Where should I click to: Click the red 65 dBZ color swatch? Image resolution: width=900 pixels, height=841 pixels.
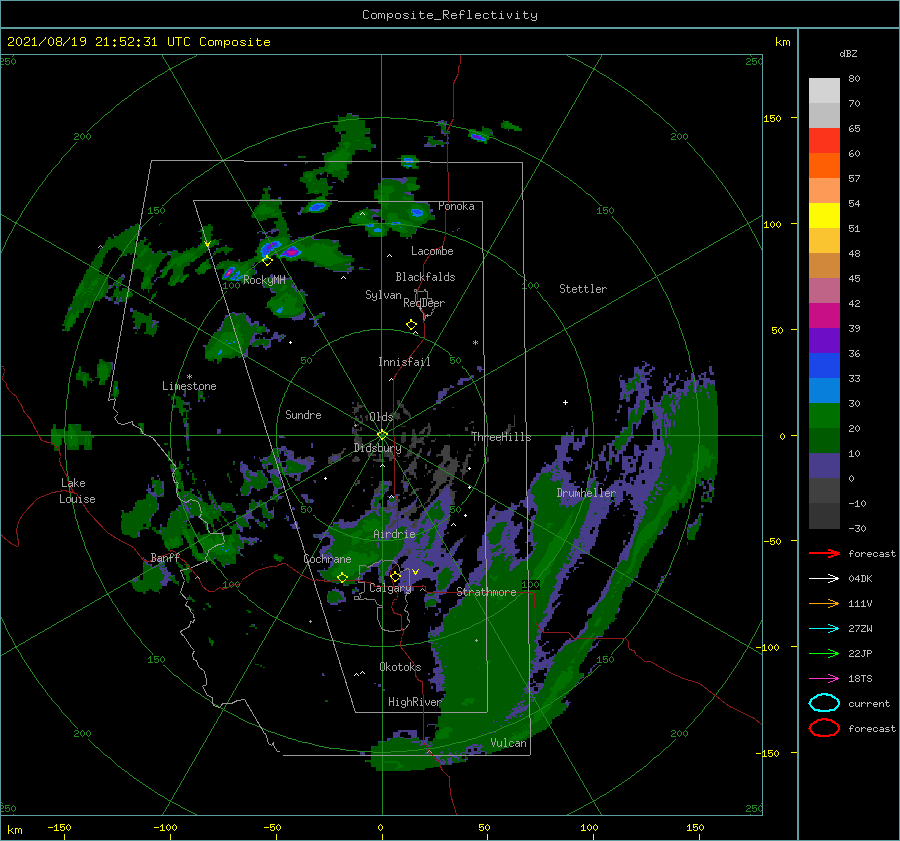(x=824, y=140)
